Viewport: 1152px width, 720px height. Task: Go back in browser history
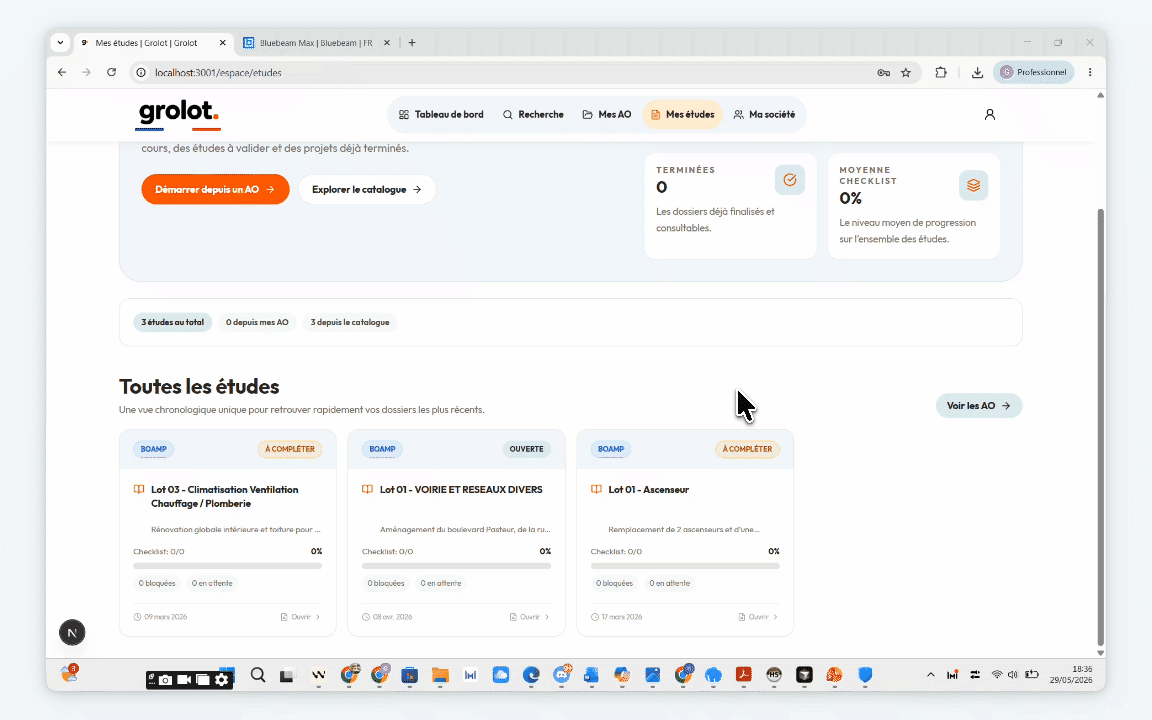[x=62, y=72]
